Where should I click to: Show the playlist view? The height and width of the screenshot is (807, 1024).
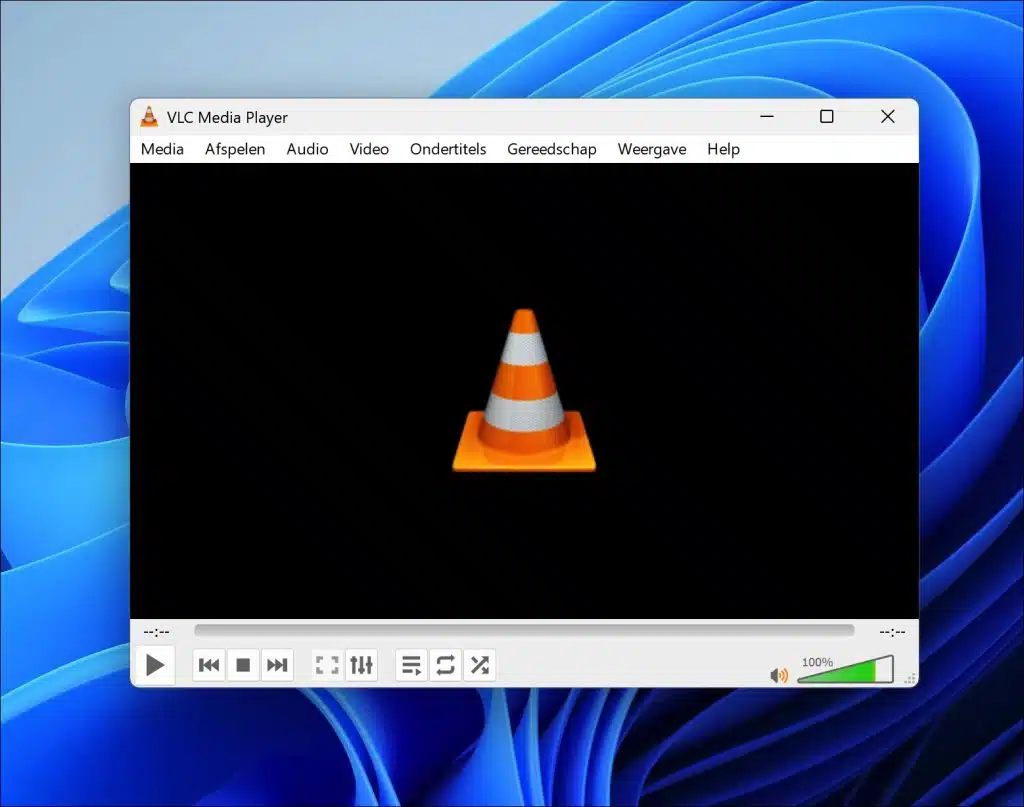(411, 665)
